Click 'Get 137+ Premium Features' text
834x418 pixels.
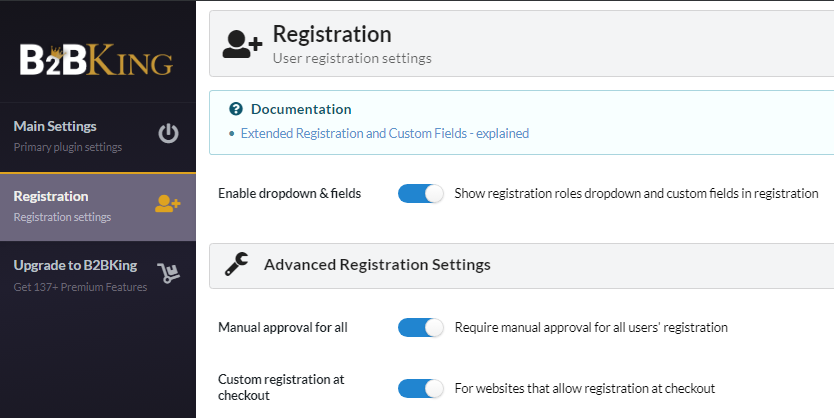(80, 287)
